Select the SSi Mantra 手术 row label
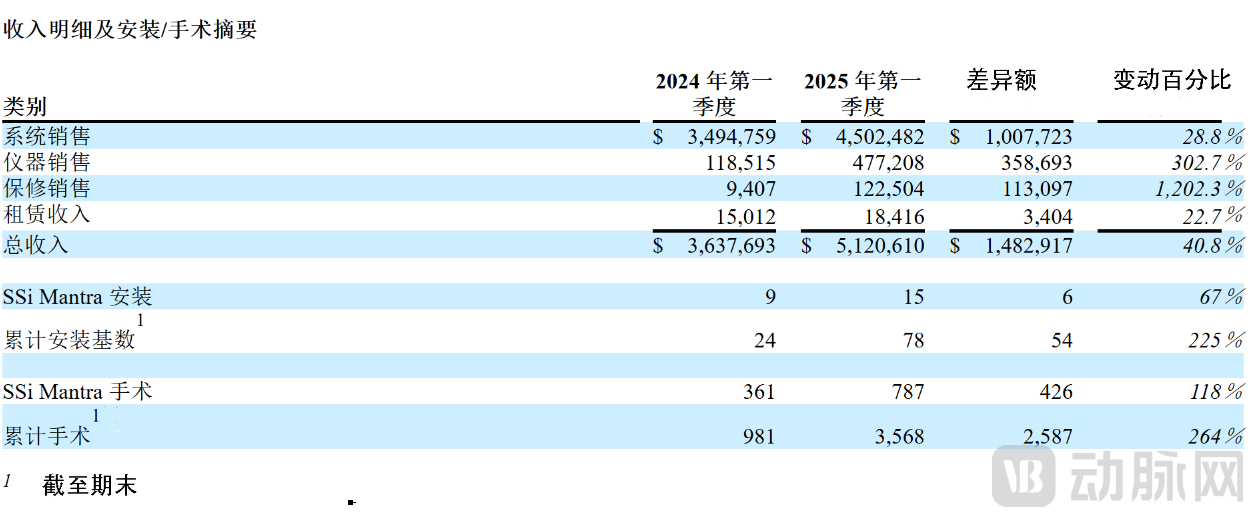This screenshot has width=1253, height=517. pyautogui.click(x=78, y=392)
